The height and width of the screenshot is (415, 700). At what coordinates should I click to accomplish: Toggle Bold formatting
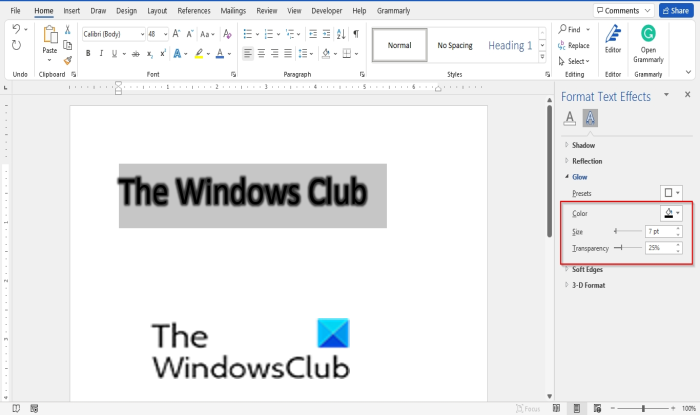click(88, 54)
